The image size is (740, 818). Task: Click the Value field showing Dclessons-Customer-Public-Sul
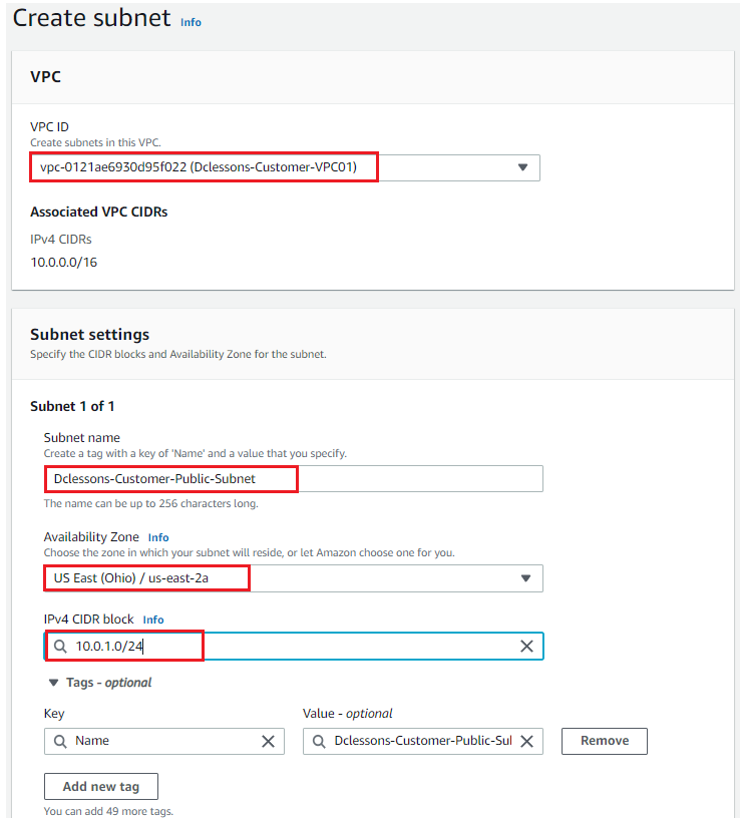coord(420,741)
